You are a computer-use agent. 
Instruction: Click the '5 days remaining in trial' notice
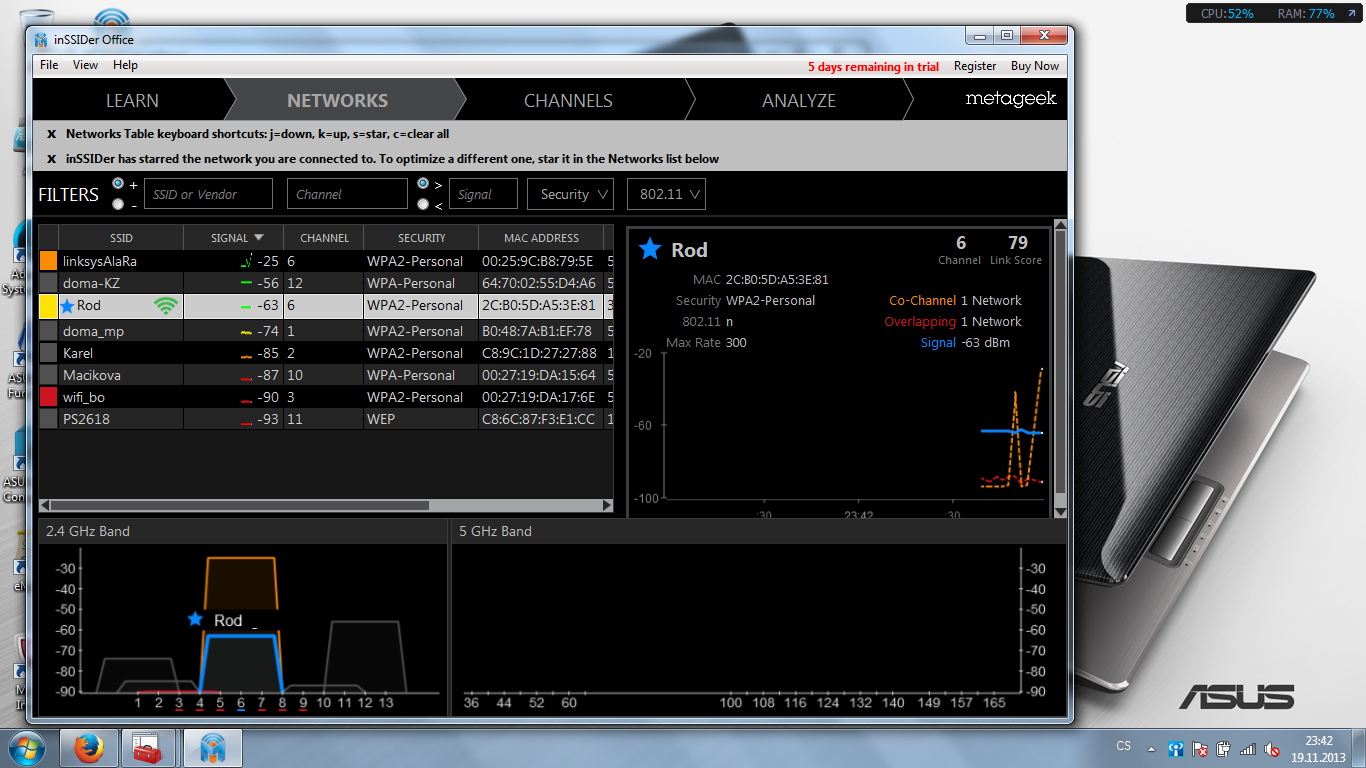(x=873, y=67)
